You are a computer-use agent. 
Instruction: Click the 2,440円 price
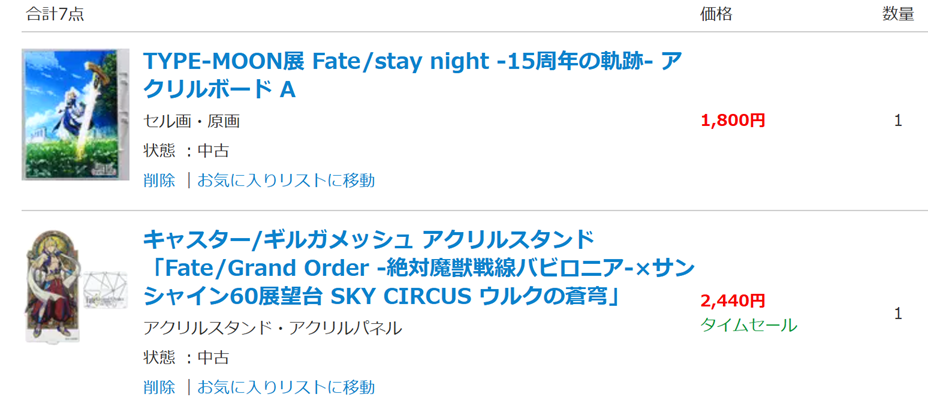pyautogui.click(x=733, y=300)
